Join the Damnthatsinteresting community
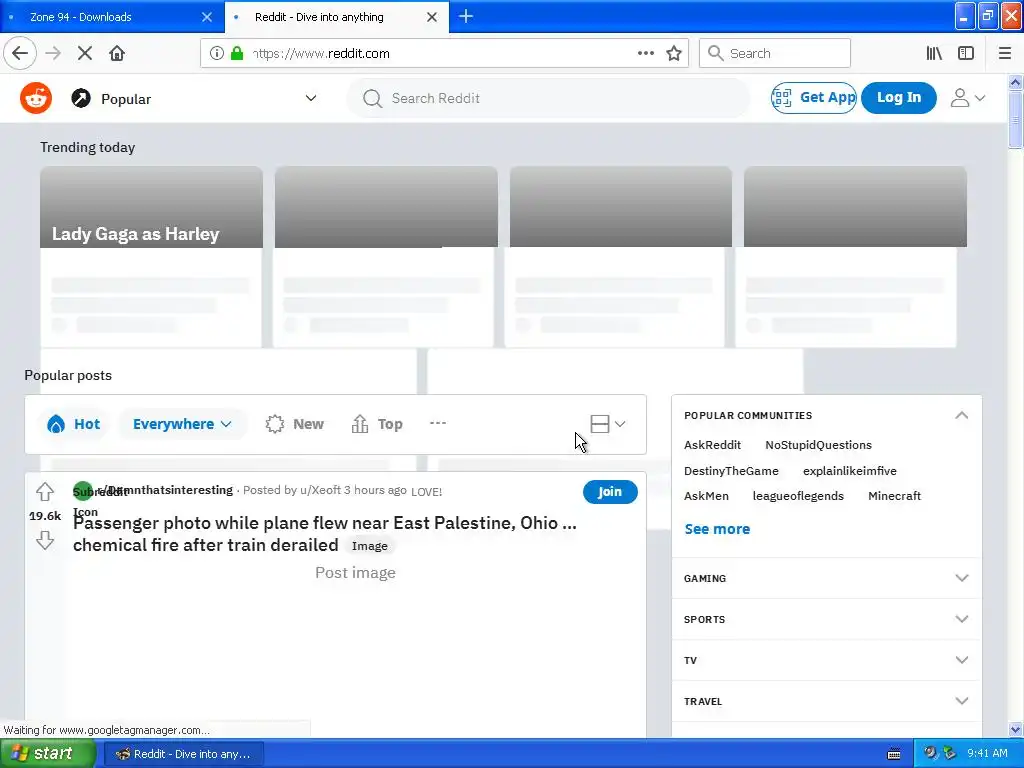1024x768 pixels. (x=610, y=492)
